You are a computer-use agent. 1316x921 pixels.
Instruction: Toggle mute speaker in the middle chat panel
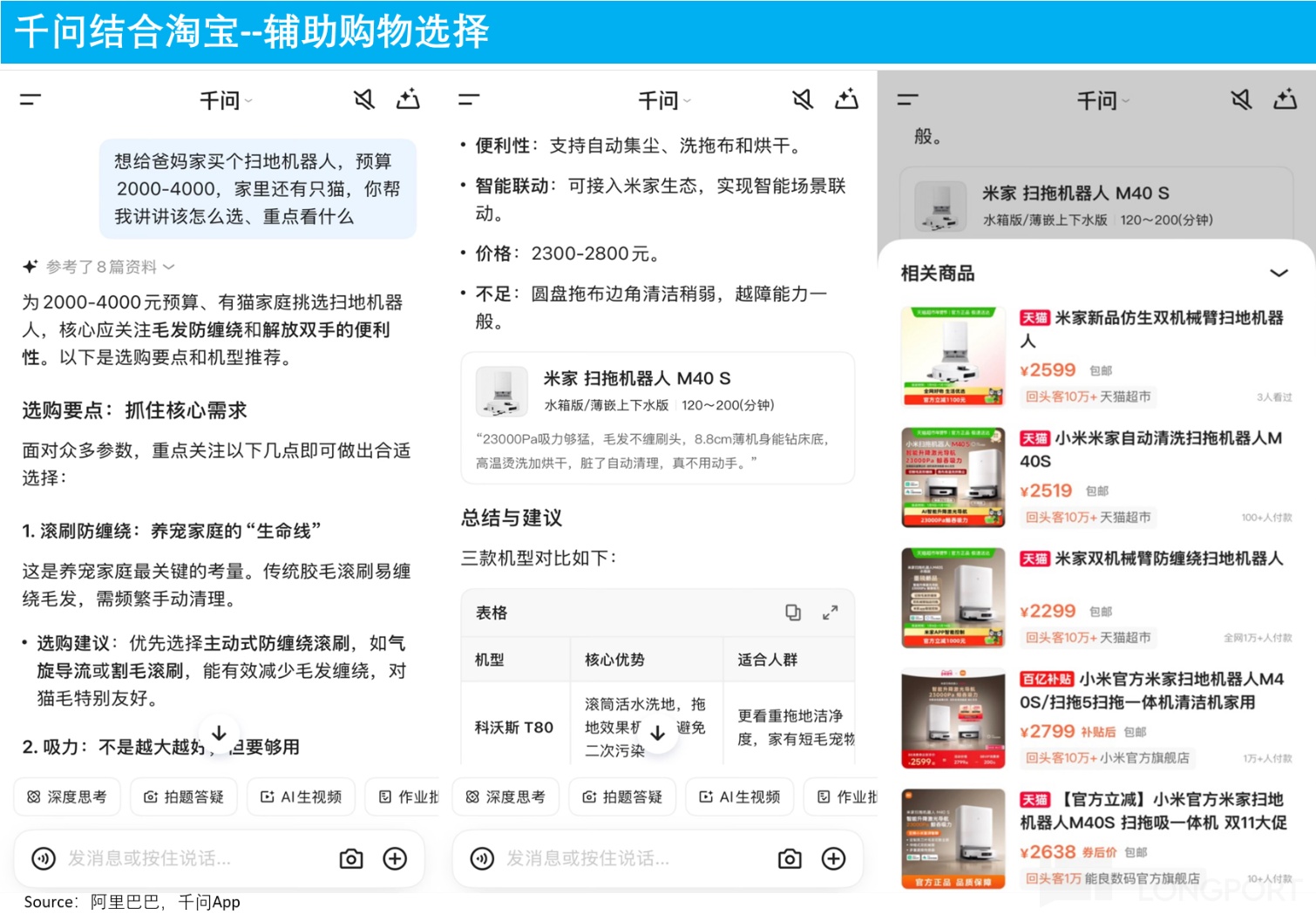[803, 100]
